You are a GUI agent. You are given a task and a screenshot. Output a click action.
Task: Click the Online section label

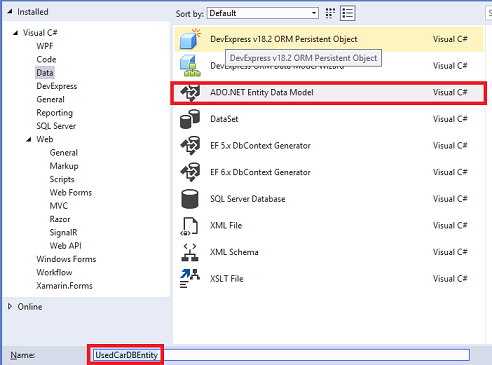coord(30,307)
